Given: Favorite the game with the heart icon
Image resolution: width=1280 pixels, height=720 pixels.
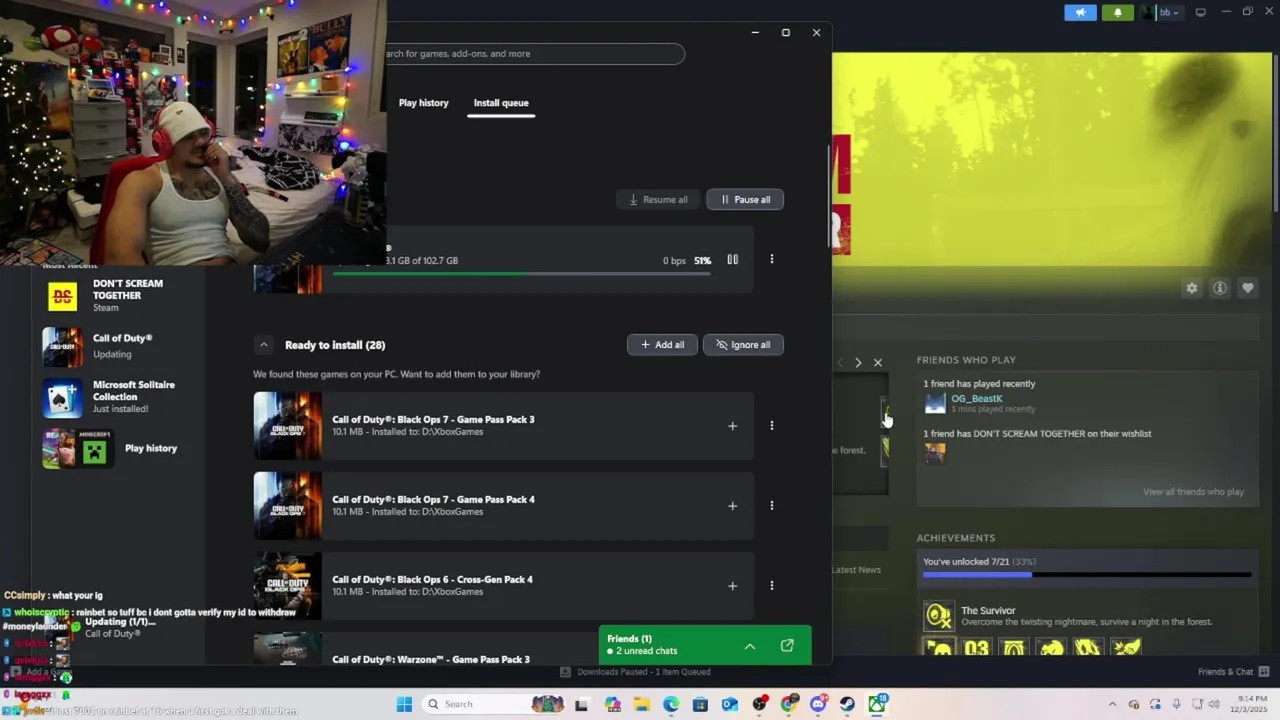Looking at the screenshot, I should coord(1248,288).
